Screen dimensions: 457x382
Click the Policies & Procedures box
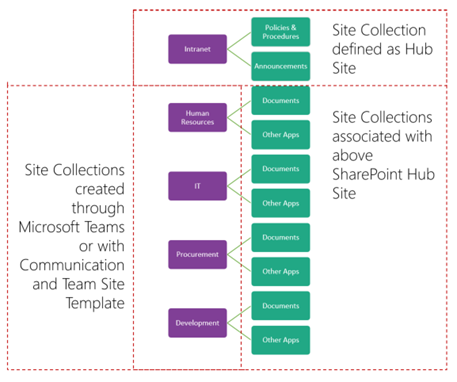click(281, 32)
